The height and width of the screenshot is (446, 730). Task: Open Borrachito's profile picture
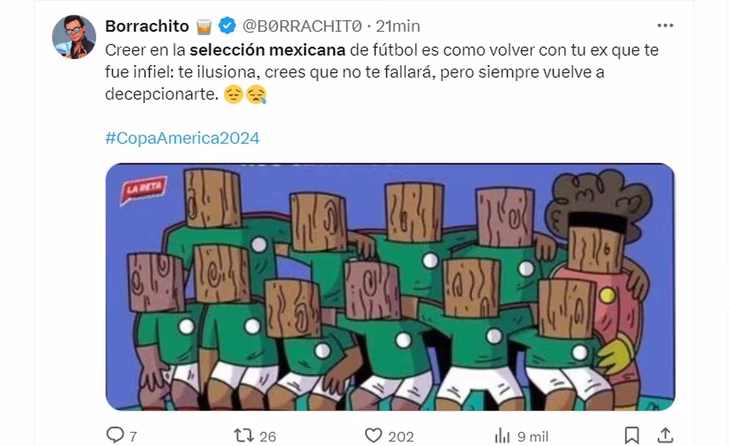pos(74,37)
